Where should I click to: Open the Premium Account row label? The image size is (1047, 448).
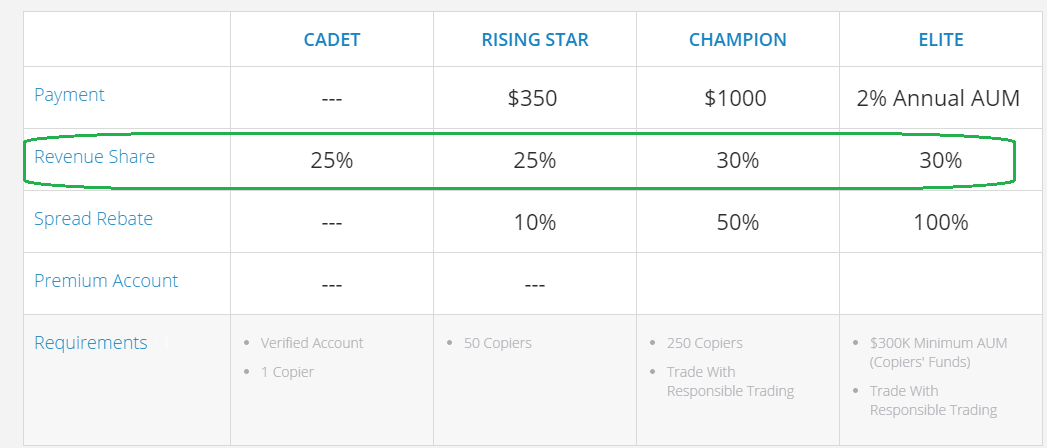pyautogui.click(x=106, y=280)
